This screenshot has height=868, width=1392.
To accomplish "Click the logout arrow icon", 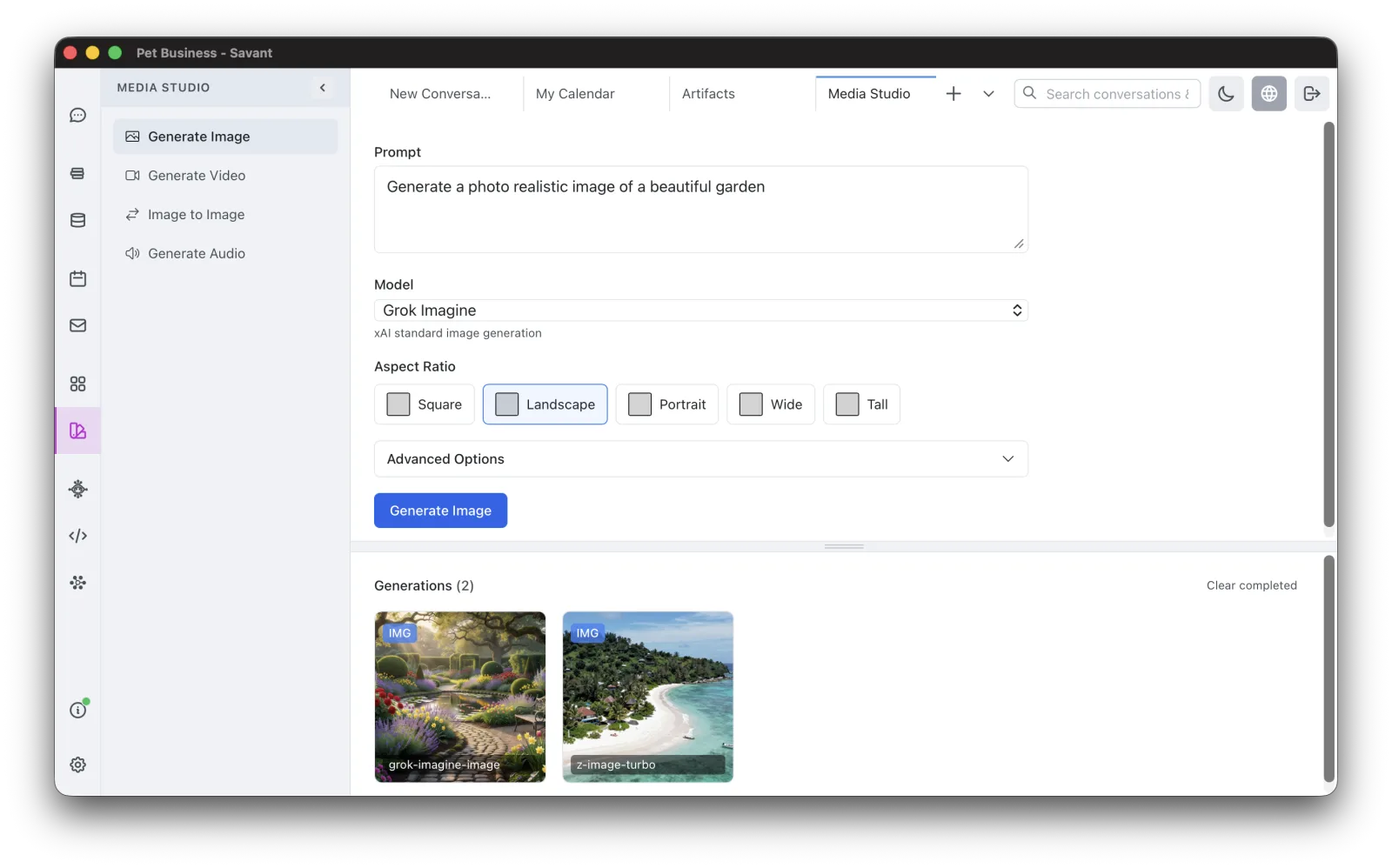I will pyautogui.click(x=1311, y=94).
